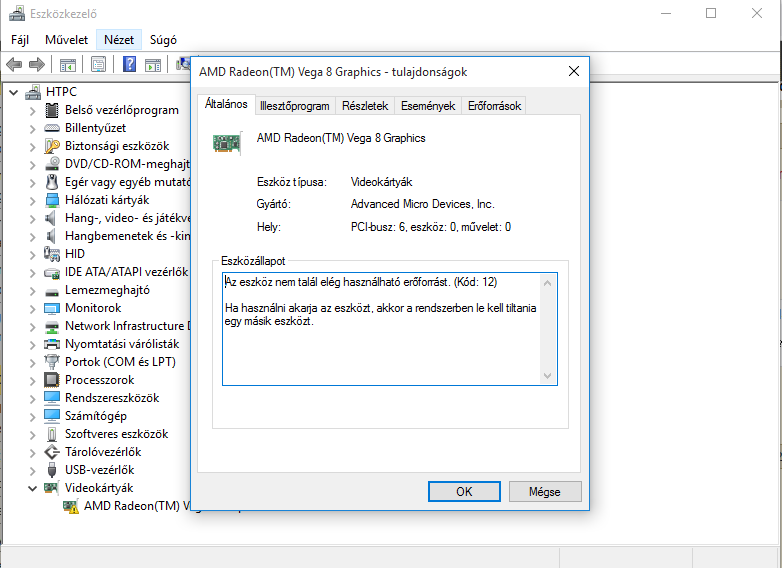Screen dimensions: 782x568
Task: Expand the Processzorok category
Action: point(32,380)
